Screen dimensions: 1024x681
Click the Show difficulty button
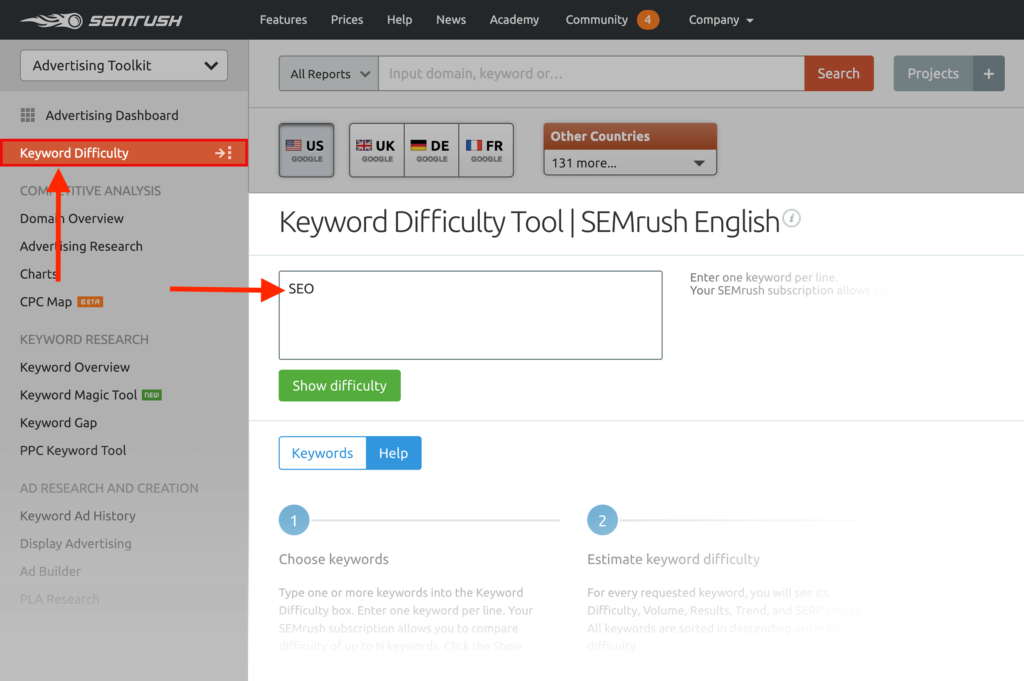(x=339, y=385)
